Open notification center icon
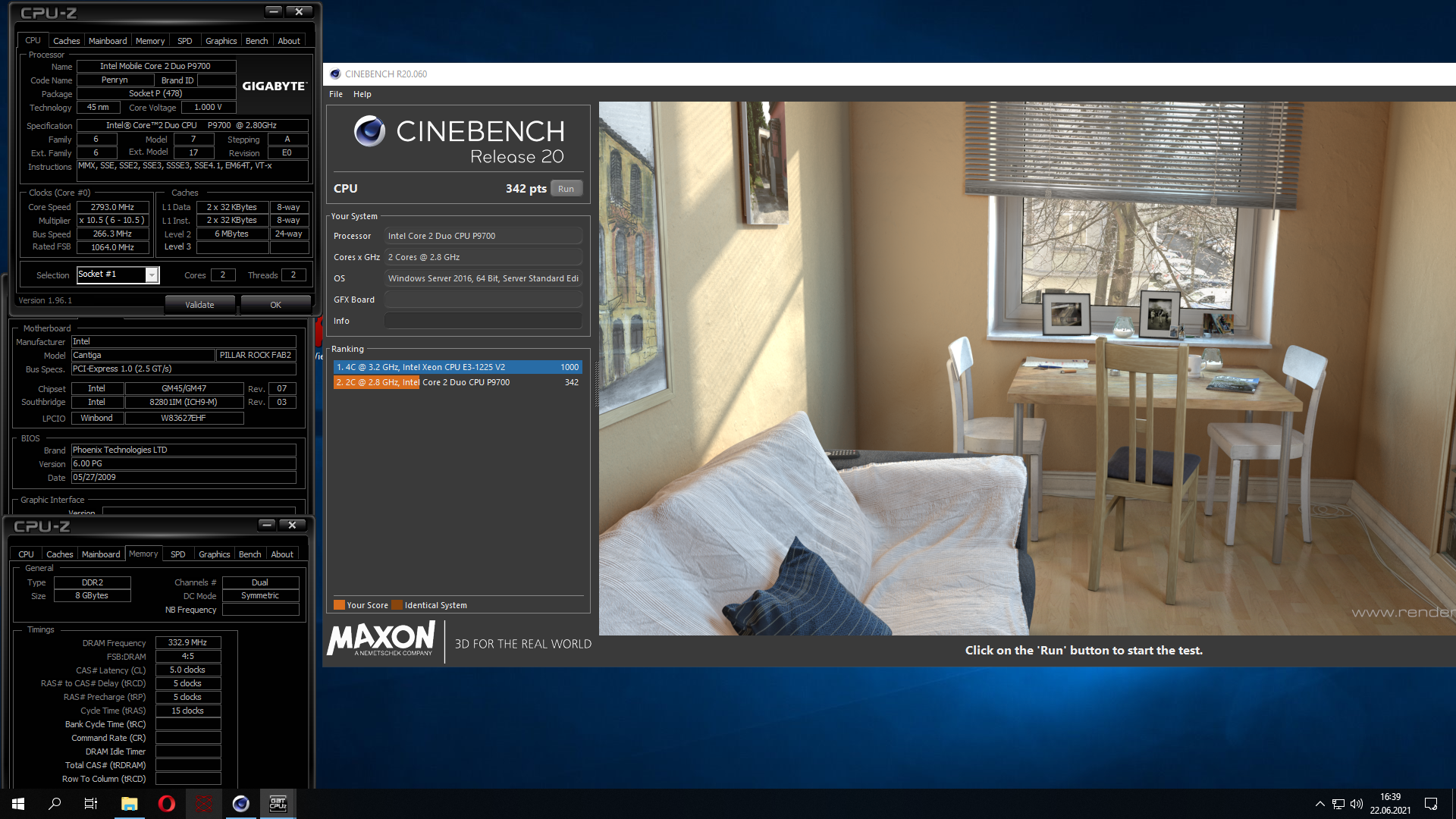Viewport: 1456px width, 819px height. 1431,804
